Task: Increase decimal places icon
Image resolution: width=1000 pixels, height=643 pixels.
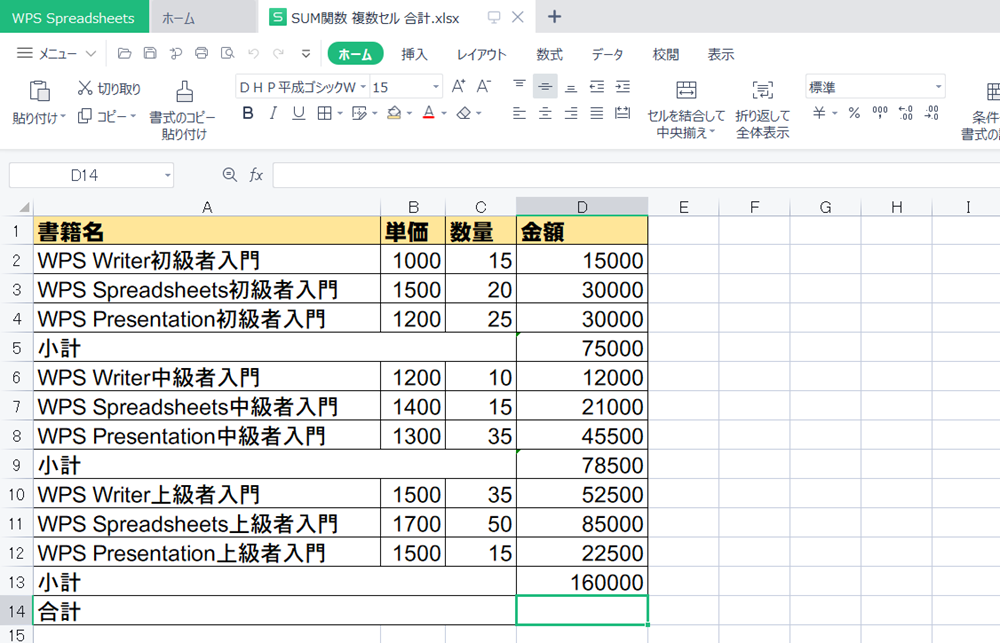Action: click(x=906, y=114)
